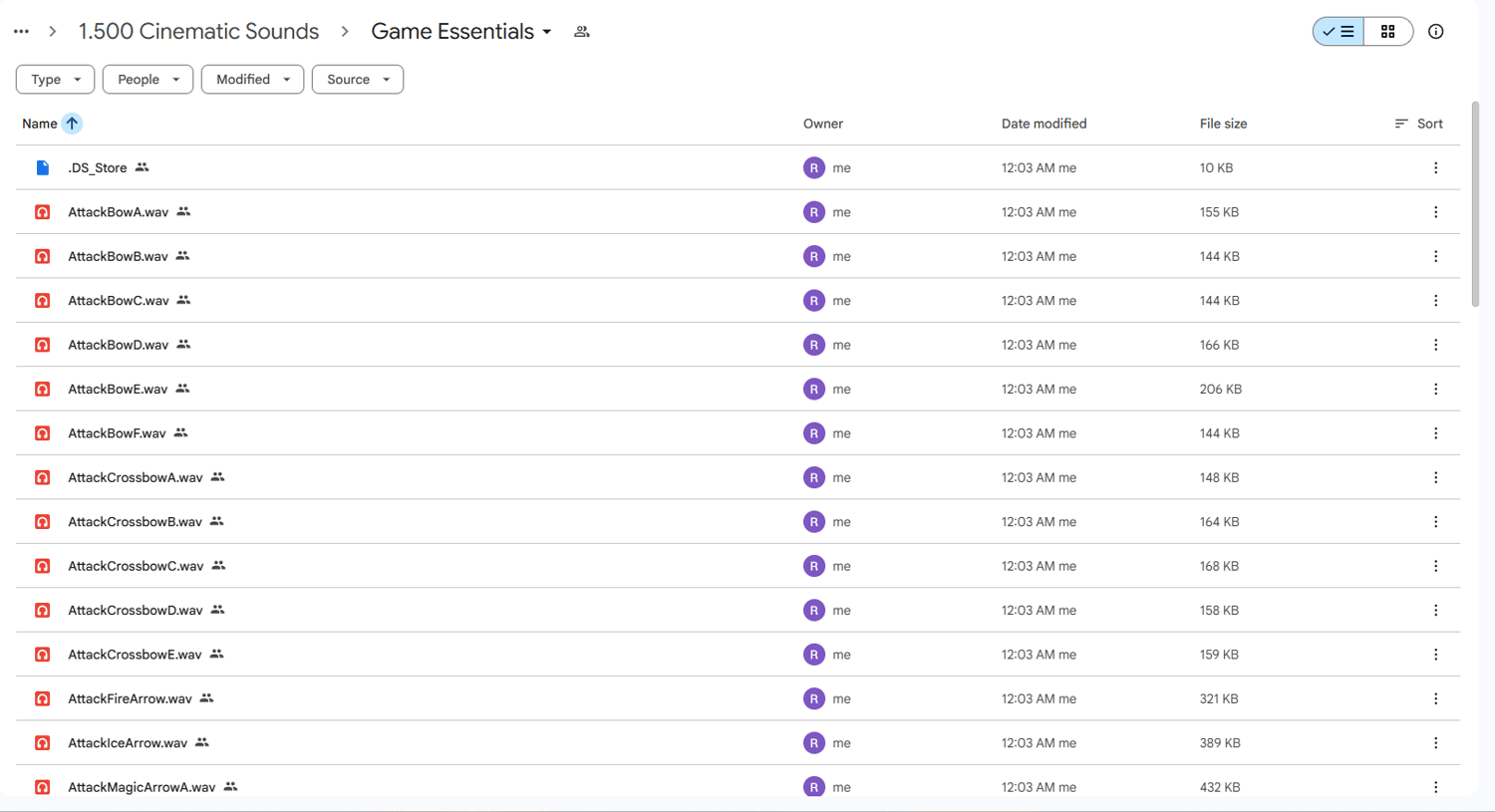
Task: Click the vertical scrollbar thumb
Action: point(1475,204)
